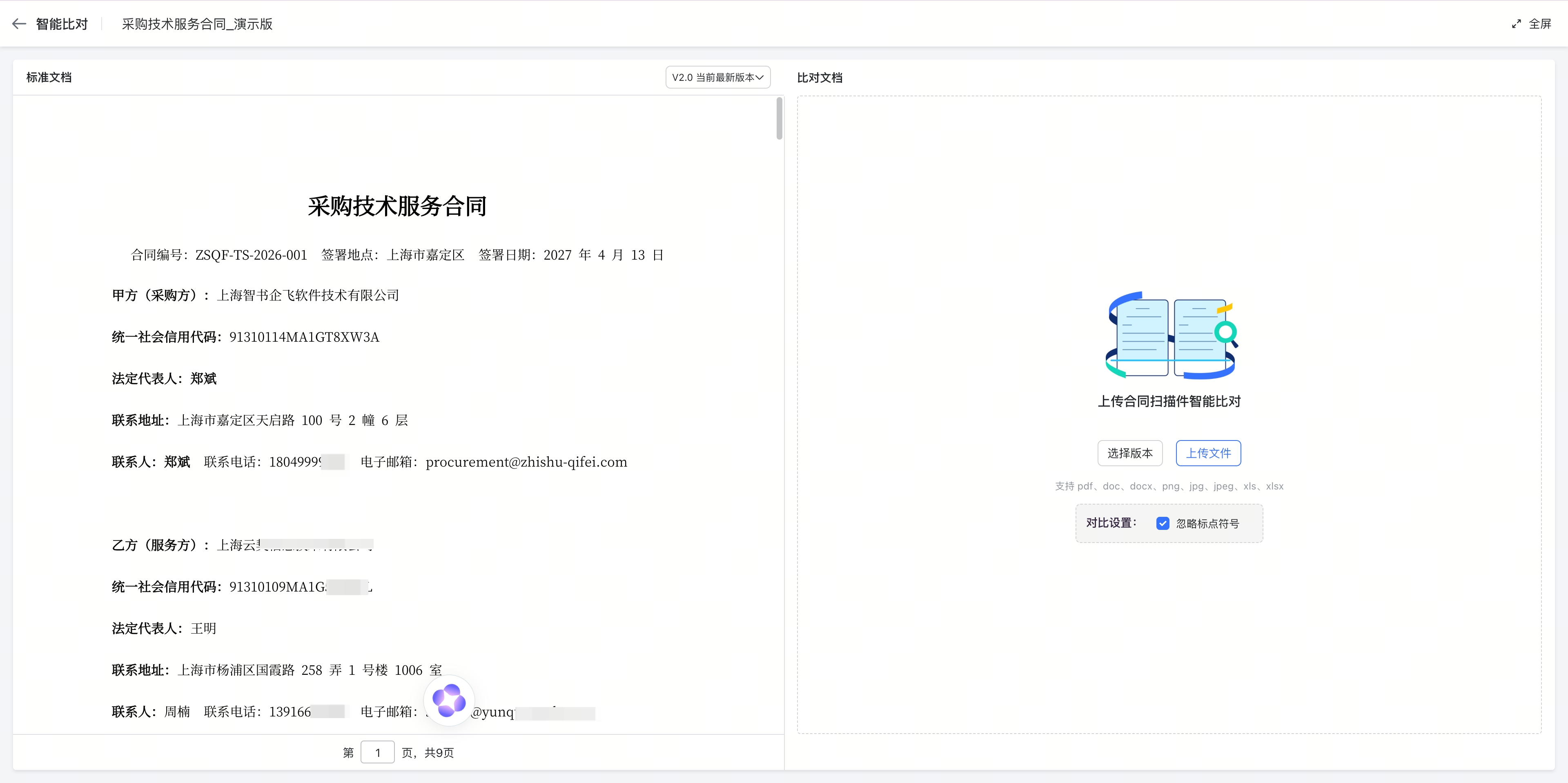The height and width of the screenshot is (783, 1568).
Task: Click email procurement@zhishu-qifei.com
Action: 526,462
